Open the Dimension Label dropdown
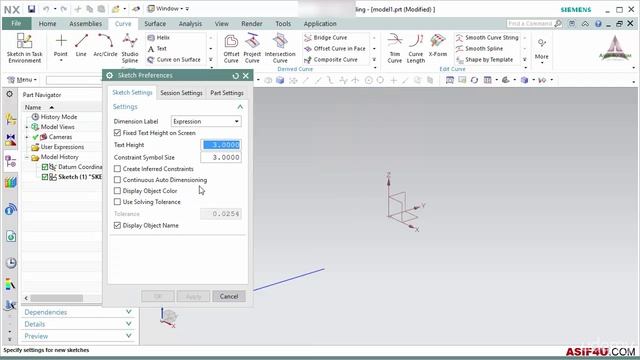 206,121
